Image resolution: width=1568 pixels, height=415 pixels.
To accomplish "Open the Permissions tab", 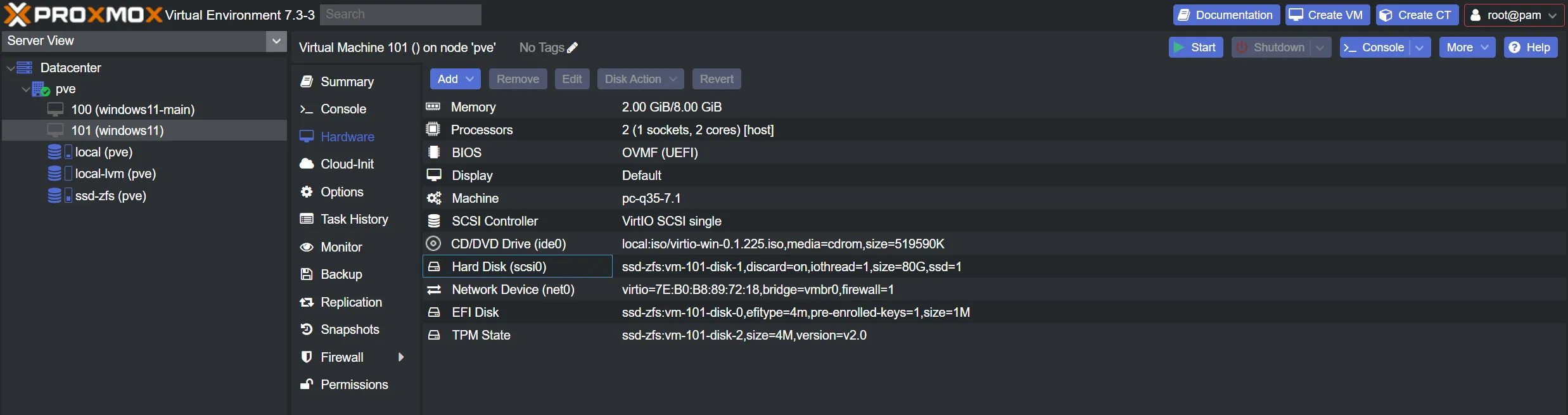I will pyautogui.click(x=356, y=385).
